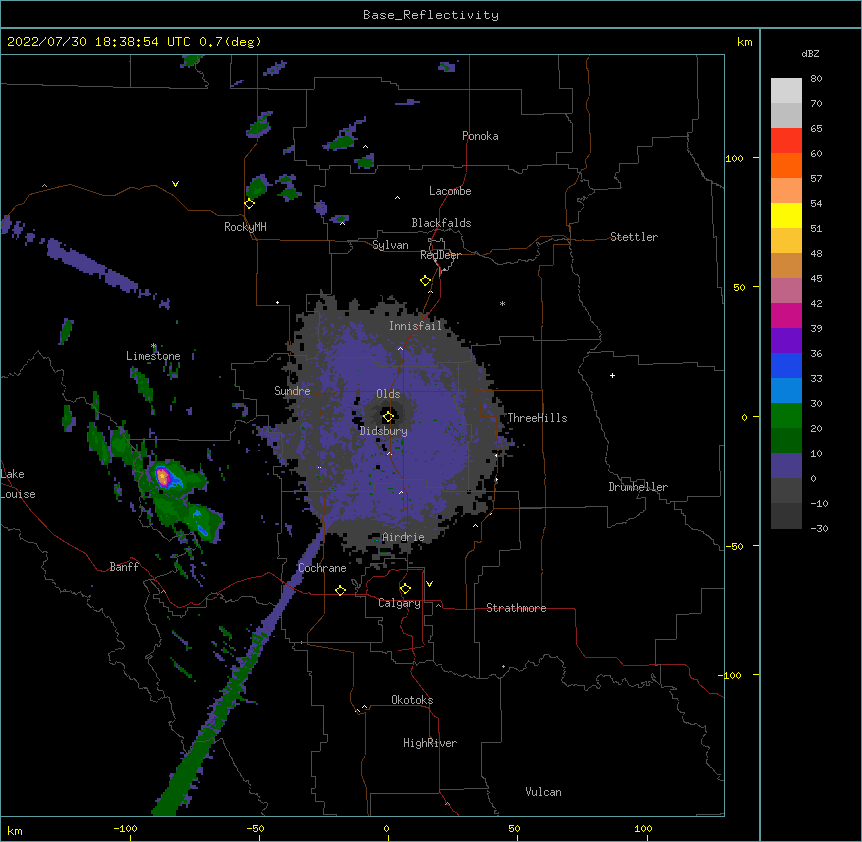The height and width of the screenshot is (842, 862).
Task: Click the RockyMH label
Action: pos(245,226)
